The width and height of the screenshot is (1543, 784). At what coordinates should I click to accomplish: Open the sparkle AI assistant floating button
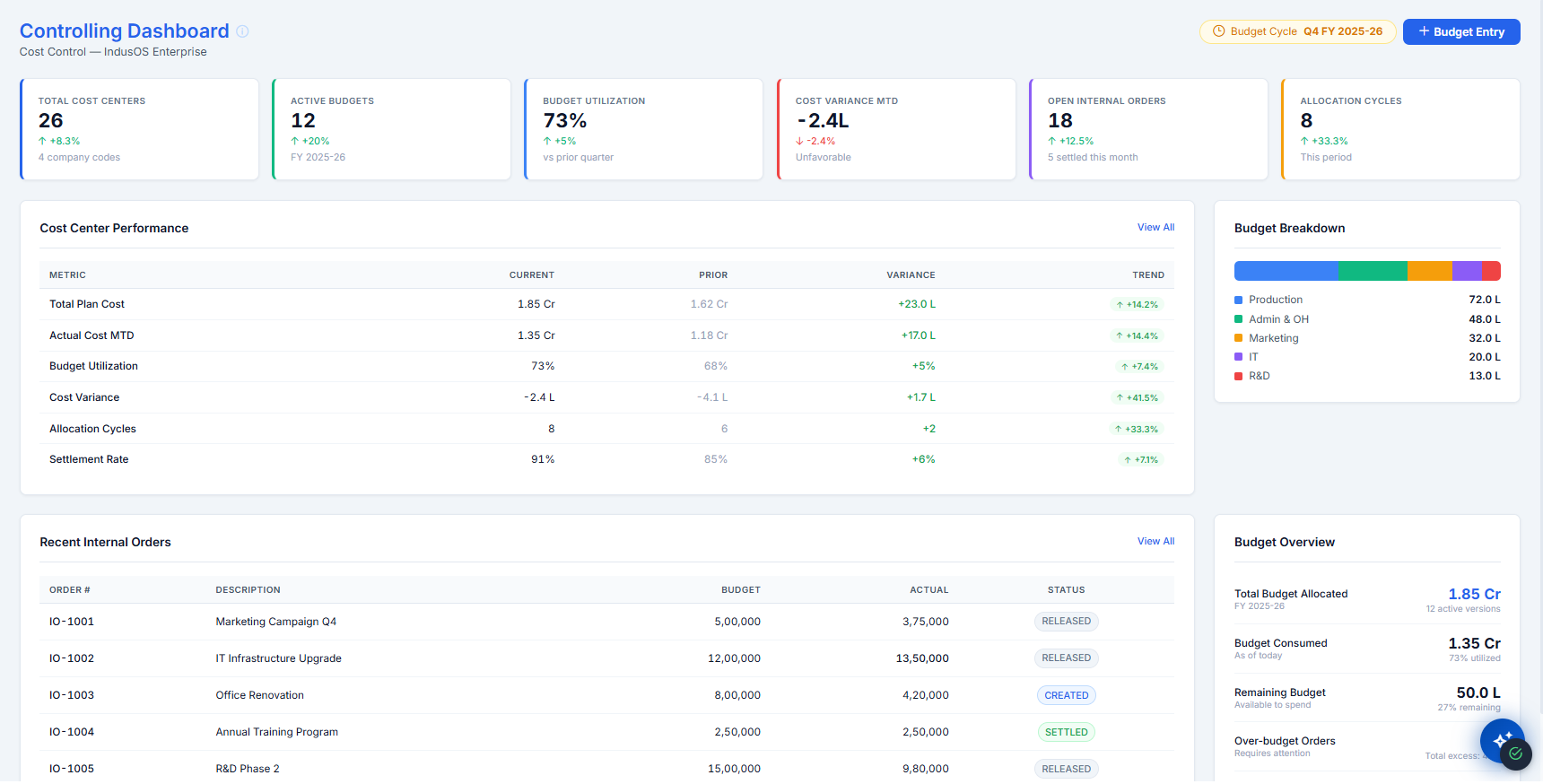click(1502, 741)
